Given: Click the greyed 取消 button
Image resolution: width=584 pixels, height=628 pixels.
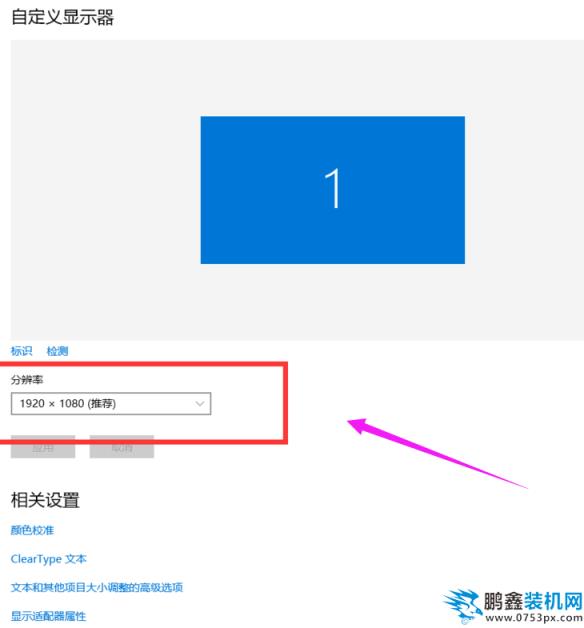Looking at the screenshot, I should [121, 446].
